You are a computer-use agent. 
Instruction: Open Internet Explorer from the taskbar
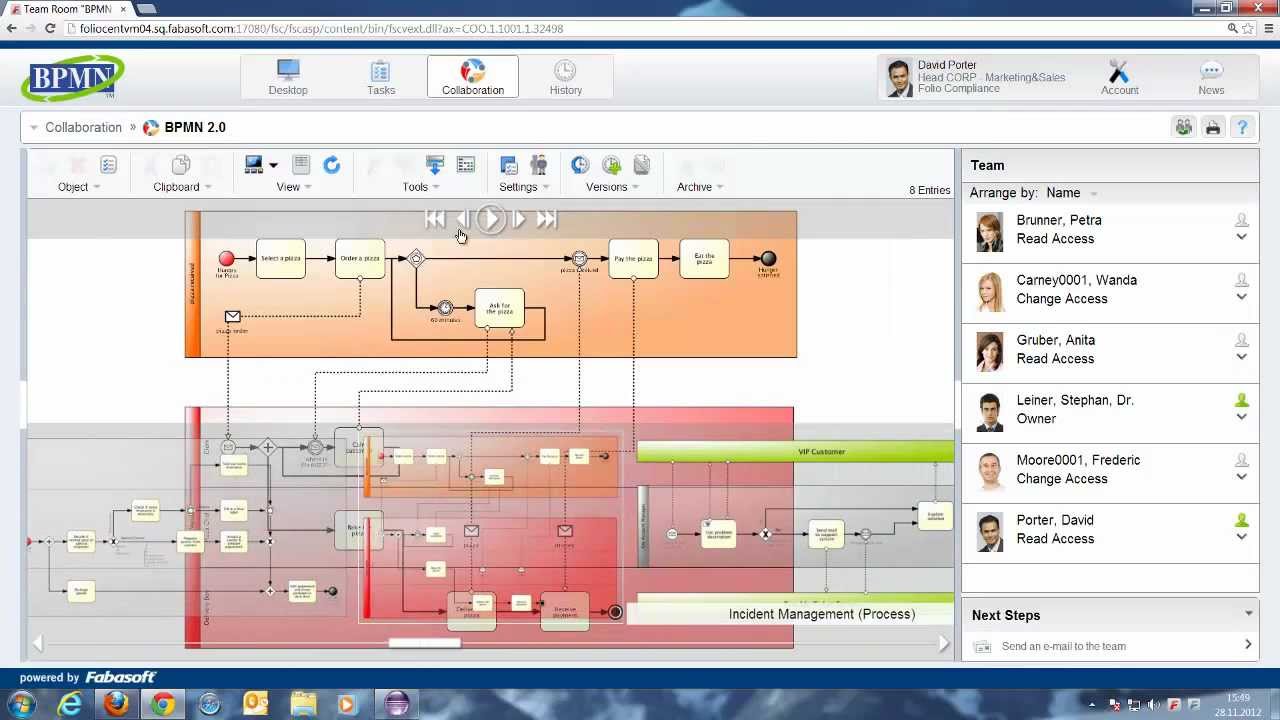(70, 703)
